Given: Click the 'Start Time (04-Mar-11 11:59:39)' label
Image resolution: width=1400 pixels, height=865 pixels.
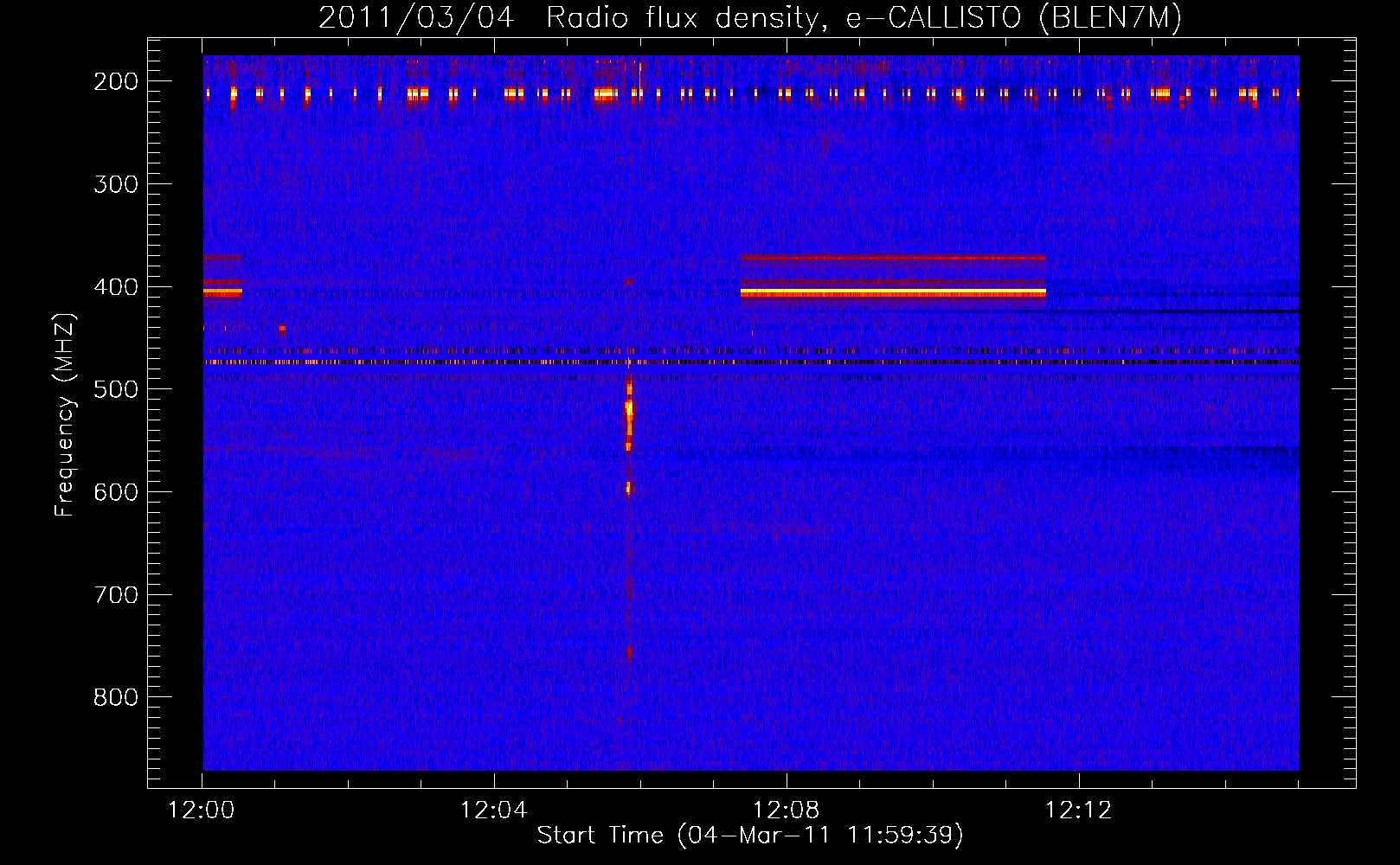Looking at the screenshot, I should coord(750,836).
